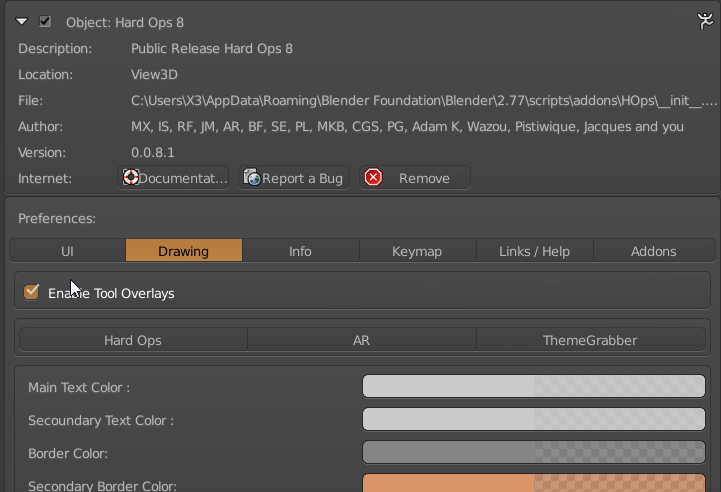Click the addon category figure icon
This screenshot has width=721, height=492.
click(x=705, y=21)
